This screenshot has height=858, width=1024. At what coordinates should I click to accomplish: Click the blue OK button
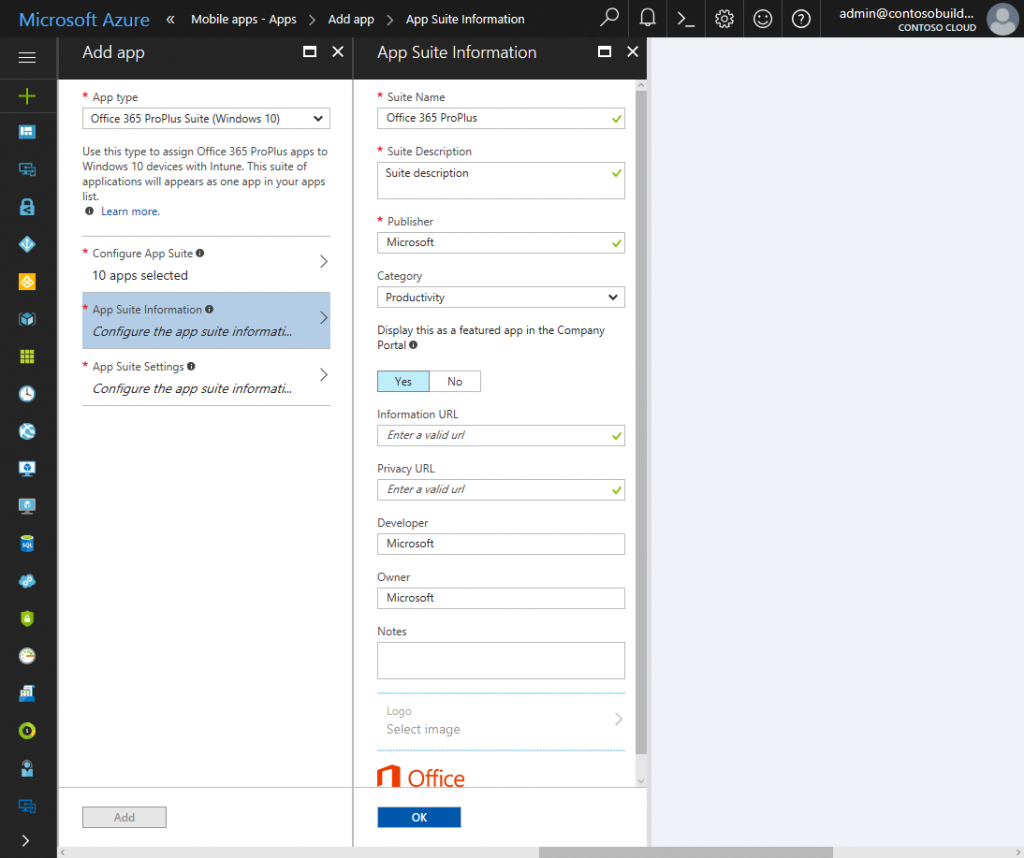pyautogui.click(x=419, y=817)
